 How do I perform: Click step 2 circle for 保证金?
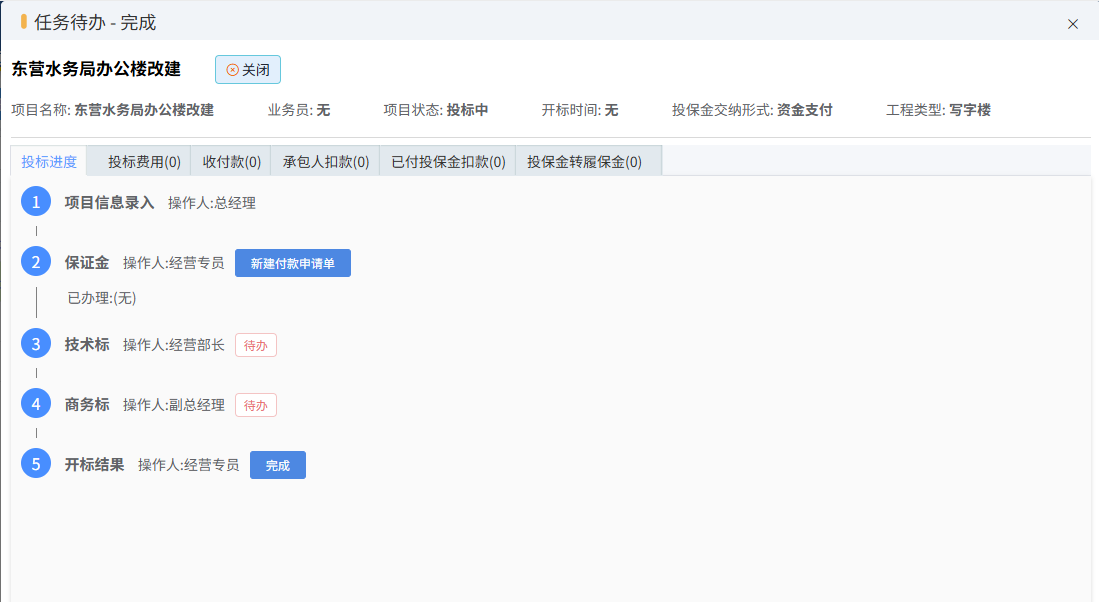36,263
